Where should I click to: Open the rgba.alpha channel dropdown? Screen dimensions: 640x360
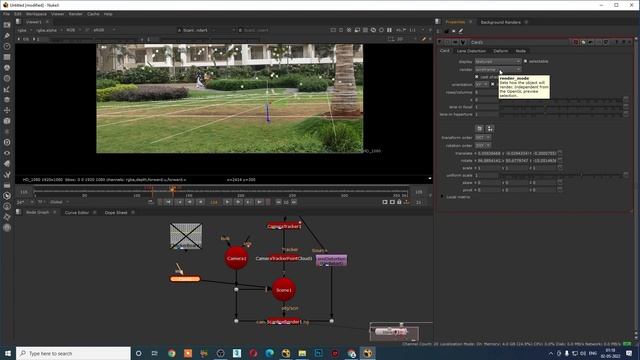(49, 30)
